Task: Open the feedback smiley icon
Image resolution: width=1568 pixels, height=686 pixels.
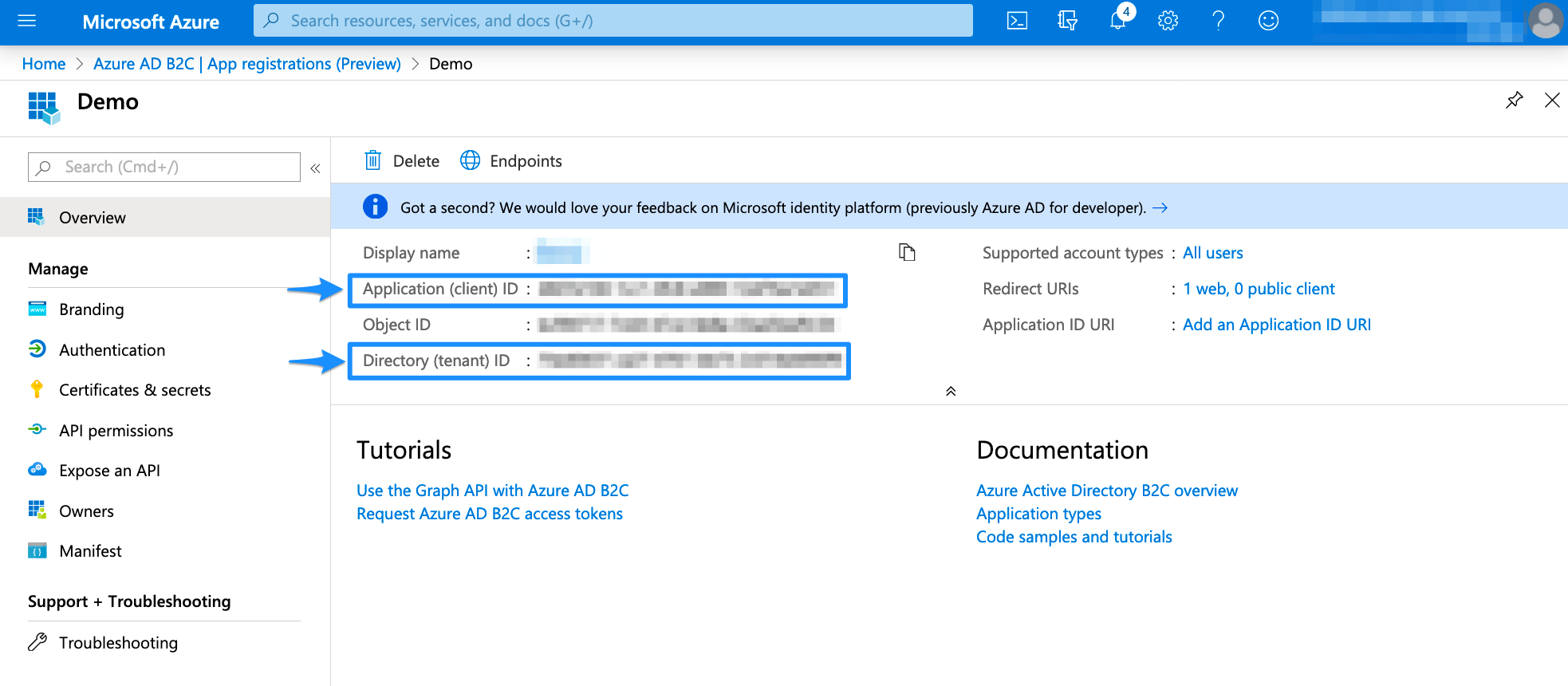Action: pos(1268,21)
